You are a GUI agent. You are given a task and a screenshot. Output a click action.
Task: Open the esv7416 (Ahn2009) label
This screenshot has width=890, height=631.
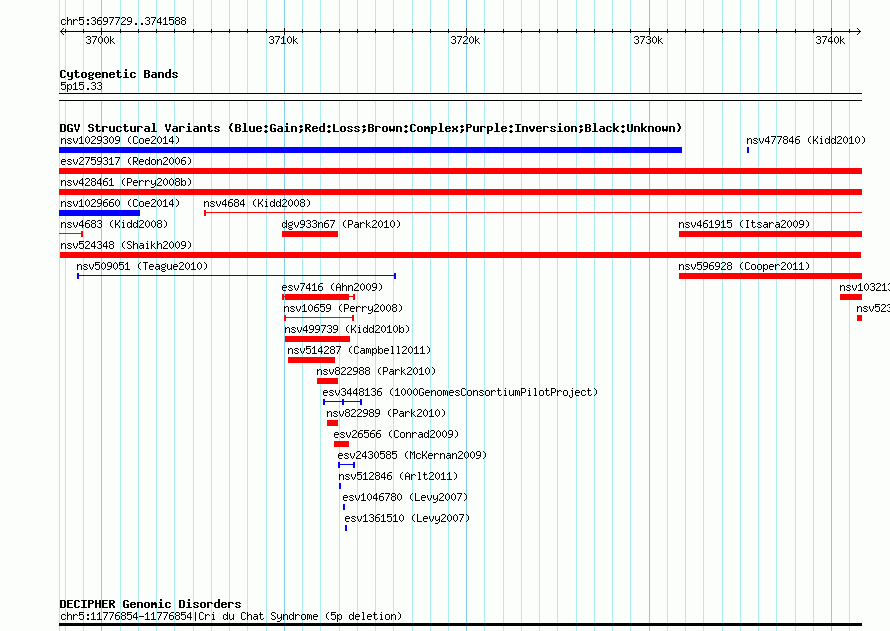(x=332, y=287)
